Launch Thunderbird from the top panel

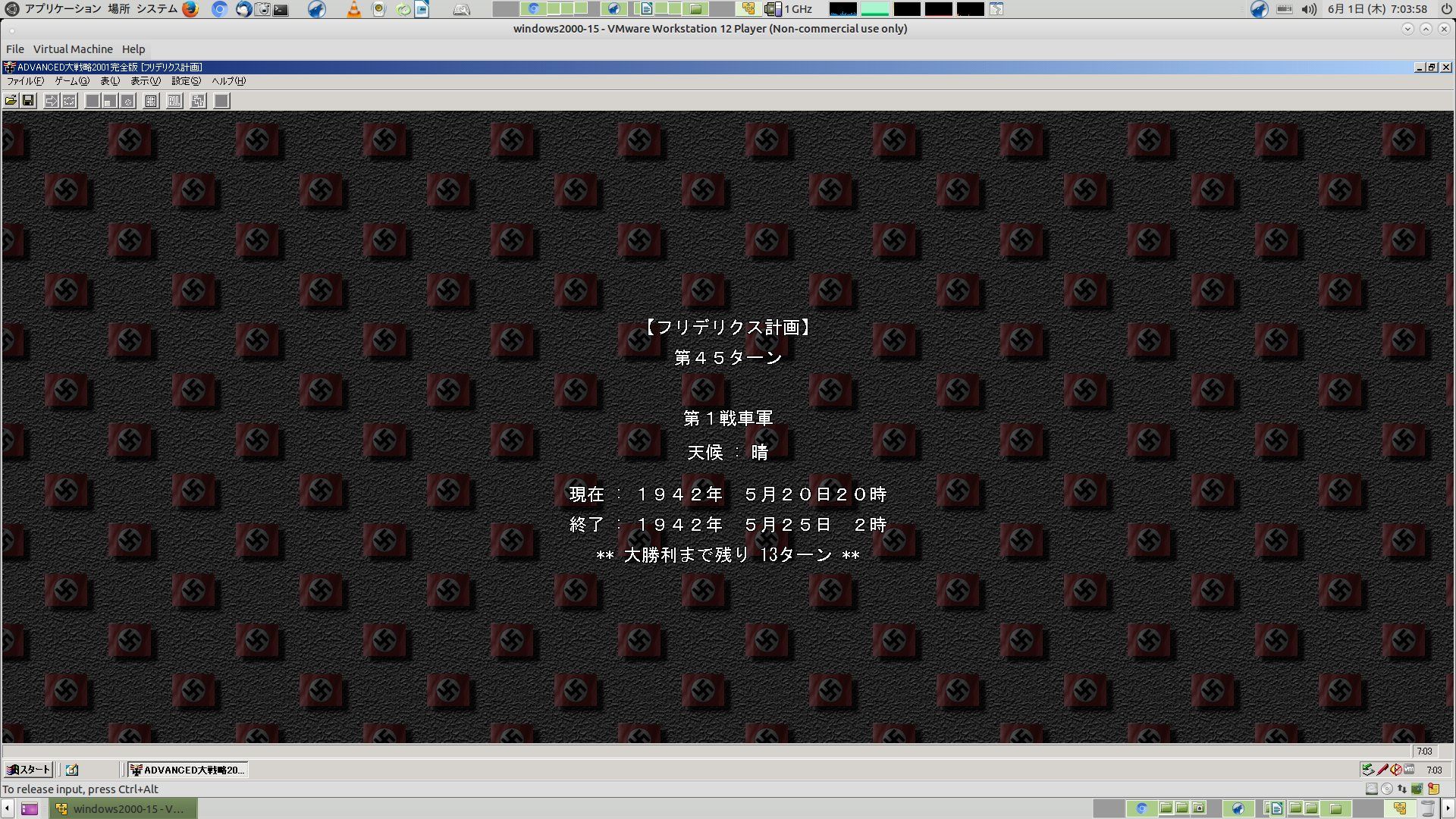tap(243, 9)
